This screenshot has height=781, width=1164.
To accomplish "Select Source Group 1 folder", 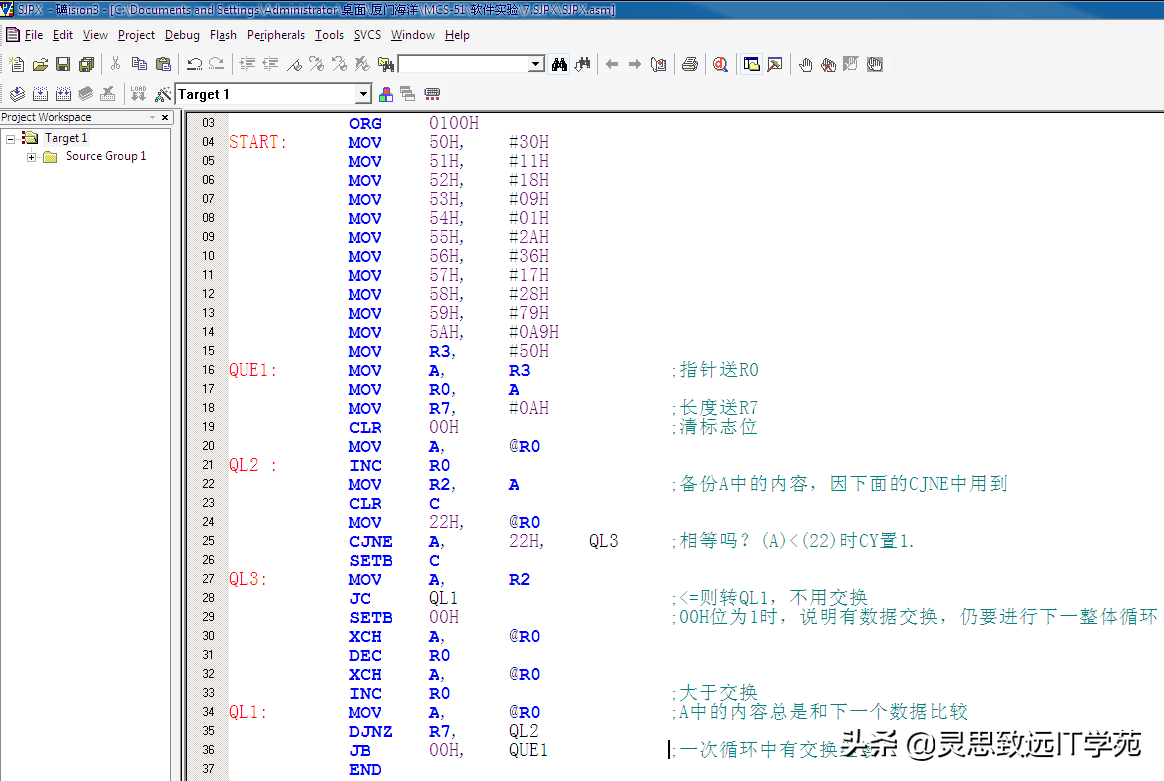I will pyautogui.click(x=105, y=156).
